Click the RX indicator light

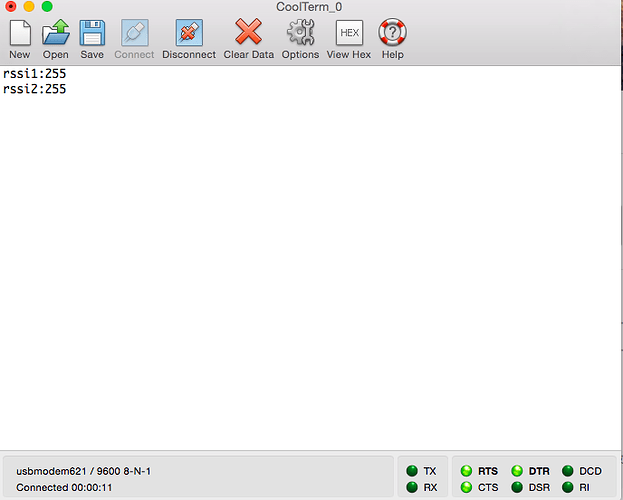tap(412, 487)
